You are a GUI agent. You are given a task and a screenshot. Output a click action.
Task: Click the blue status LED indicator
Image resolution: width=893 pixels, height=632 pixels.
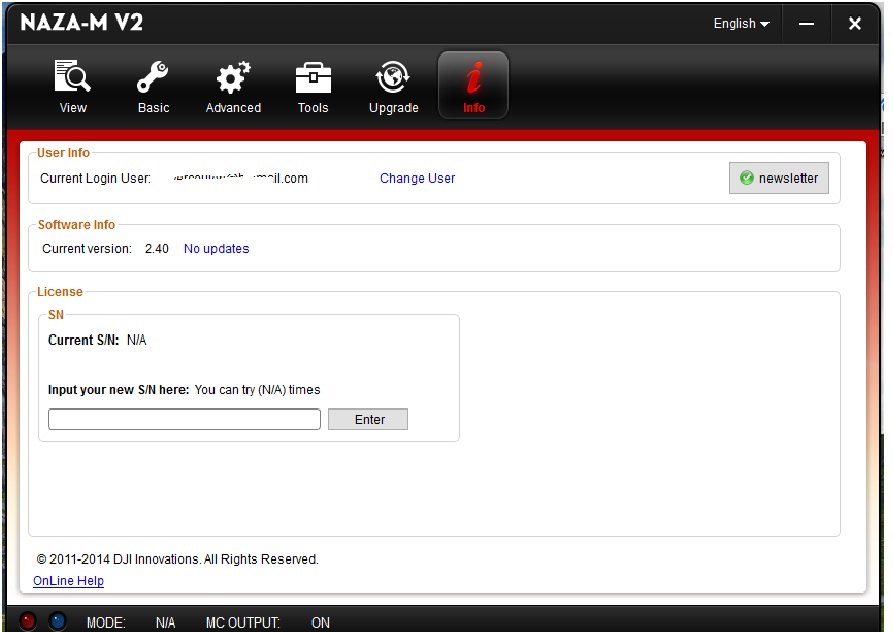tap(58, 621)
